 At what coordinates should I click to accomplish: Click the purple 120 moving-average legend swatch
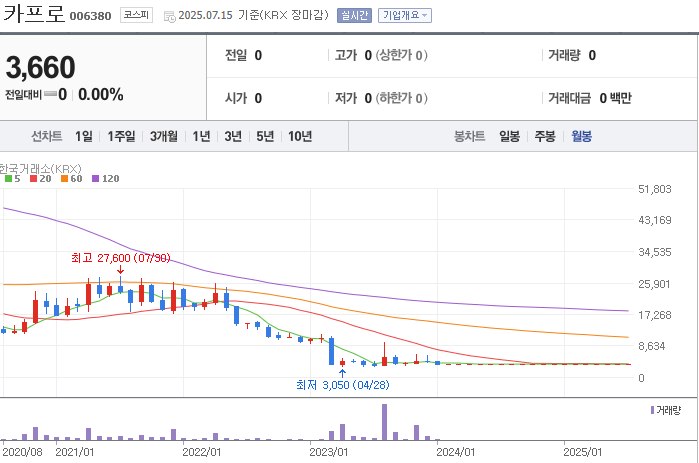(95, 179)
